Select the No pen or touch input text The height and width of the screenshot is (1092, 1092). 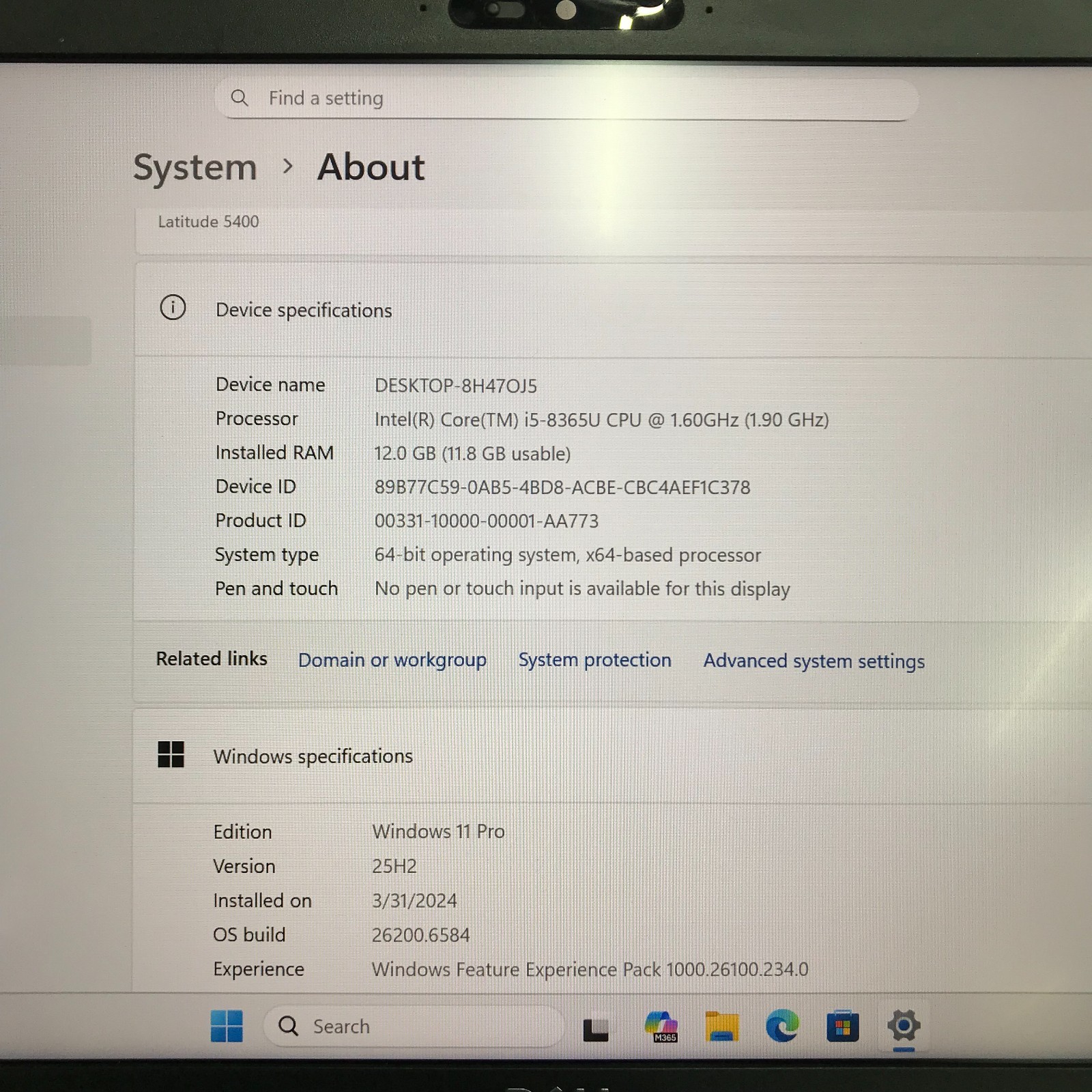pyautogui.click(x=582, y=589)
